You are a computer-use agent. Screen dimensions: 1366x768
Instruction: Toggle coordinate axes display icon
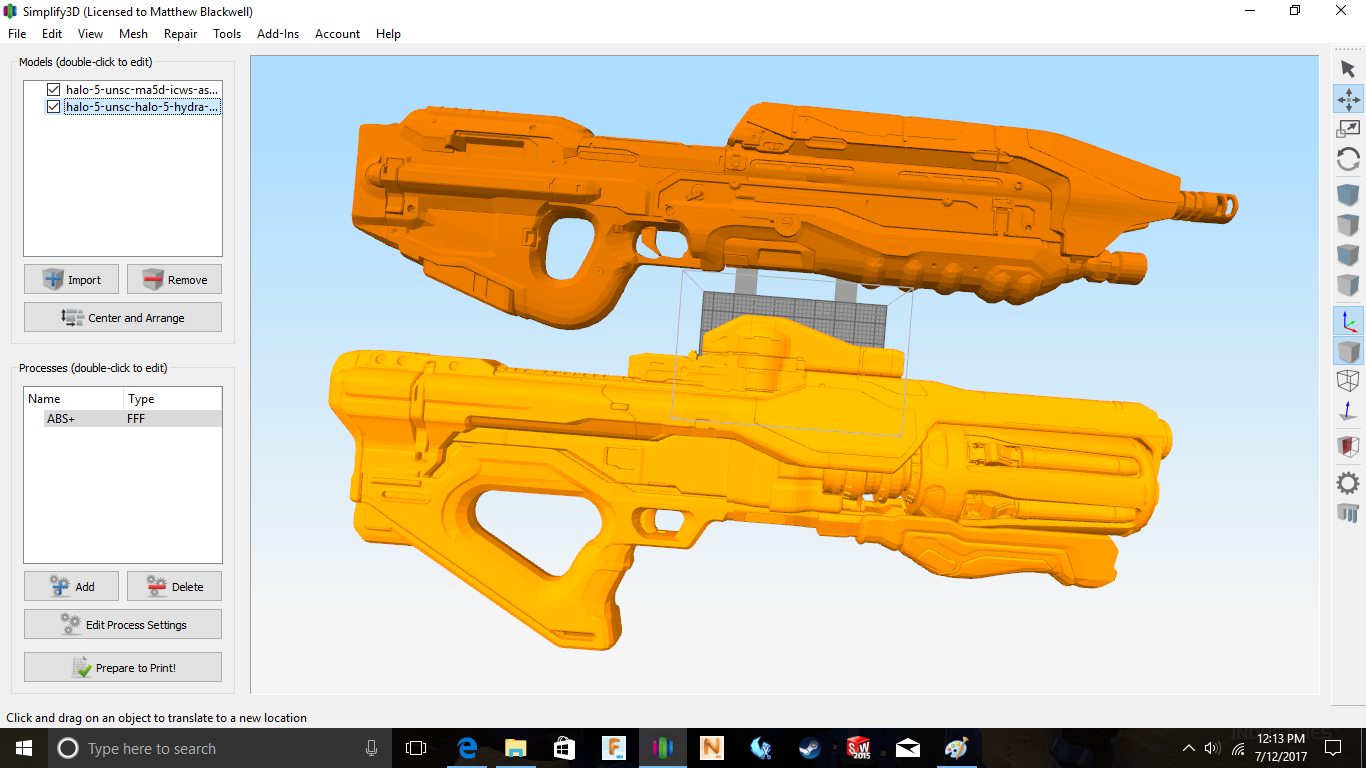coord(1348,320)
